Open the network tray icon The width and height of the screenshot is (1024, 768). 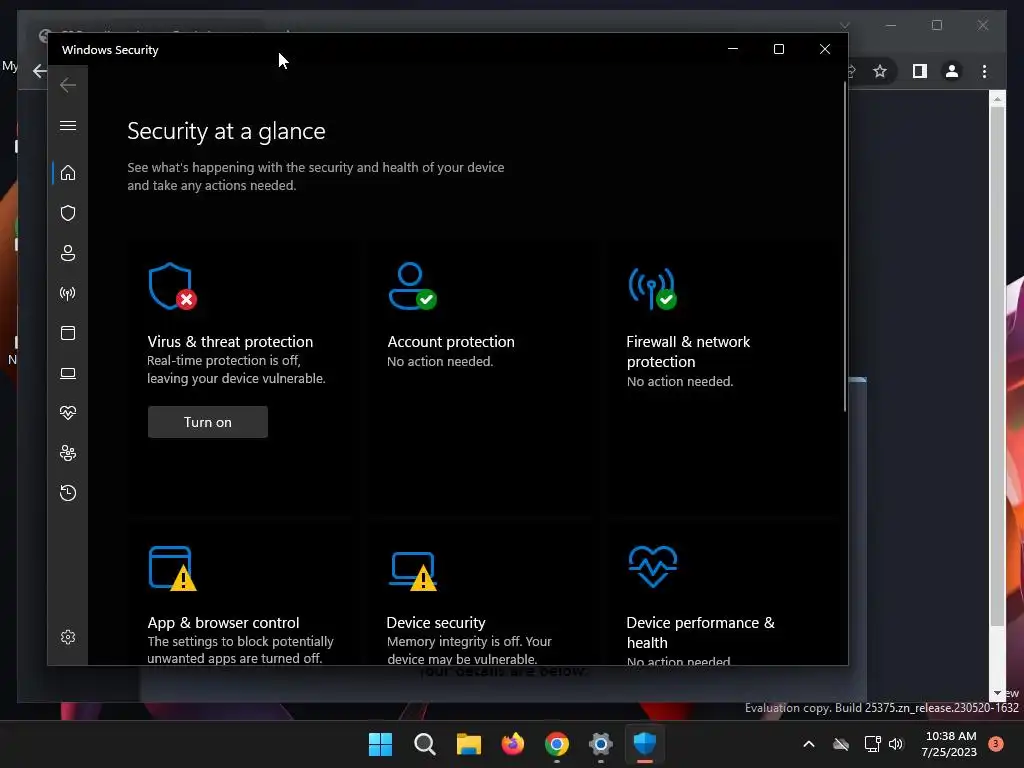click(872, 744)
